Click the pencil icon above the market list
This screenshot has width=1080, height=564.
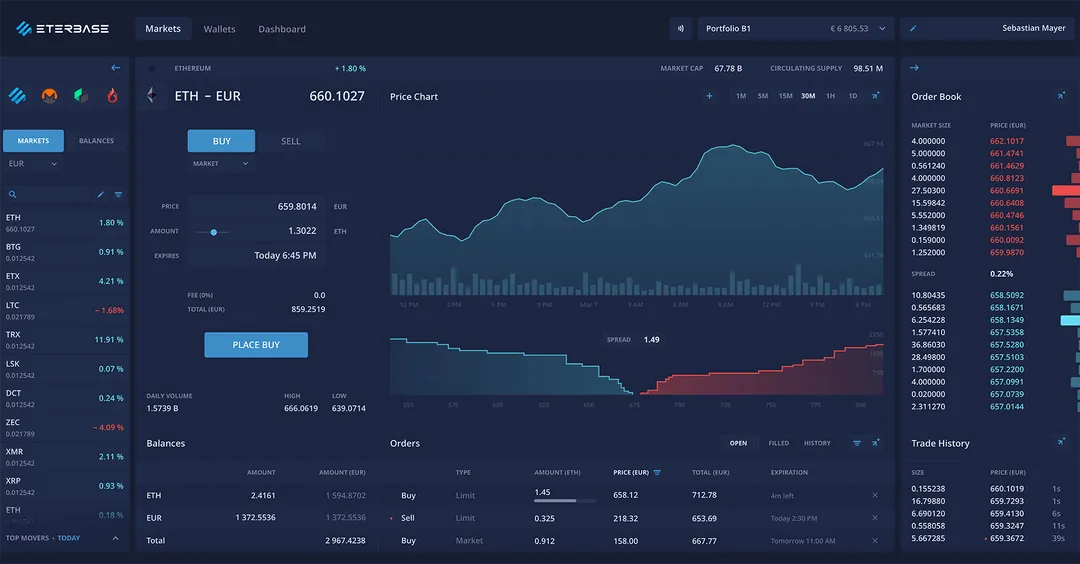click(101, 195)
